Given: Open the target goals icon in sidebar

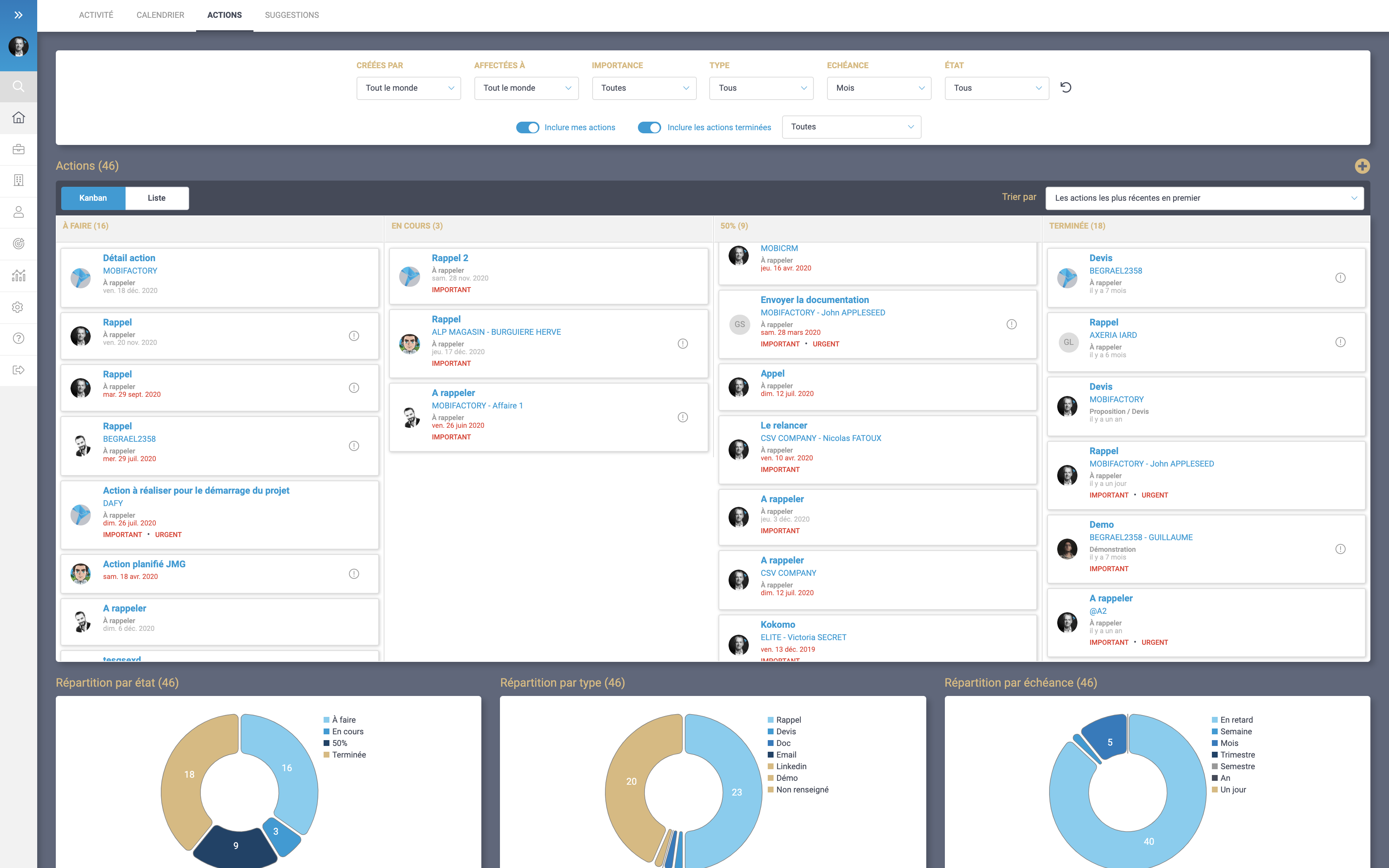Looking at the screenshot, I should [x=18, y=243].
